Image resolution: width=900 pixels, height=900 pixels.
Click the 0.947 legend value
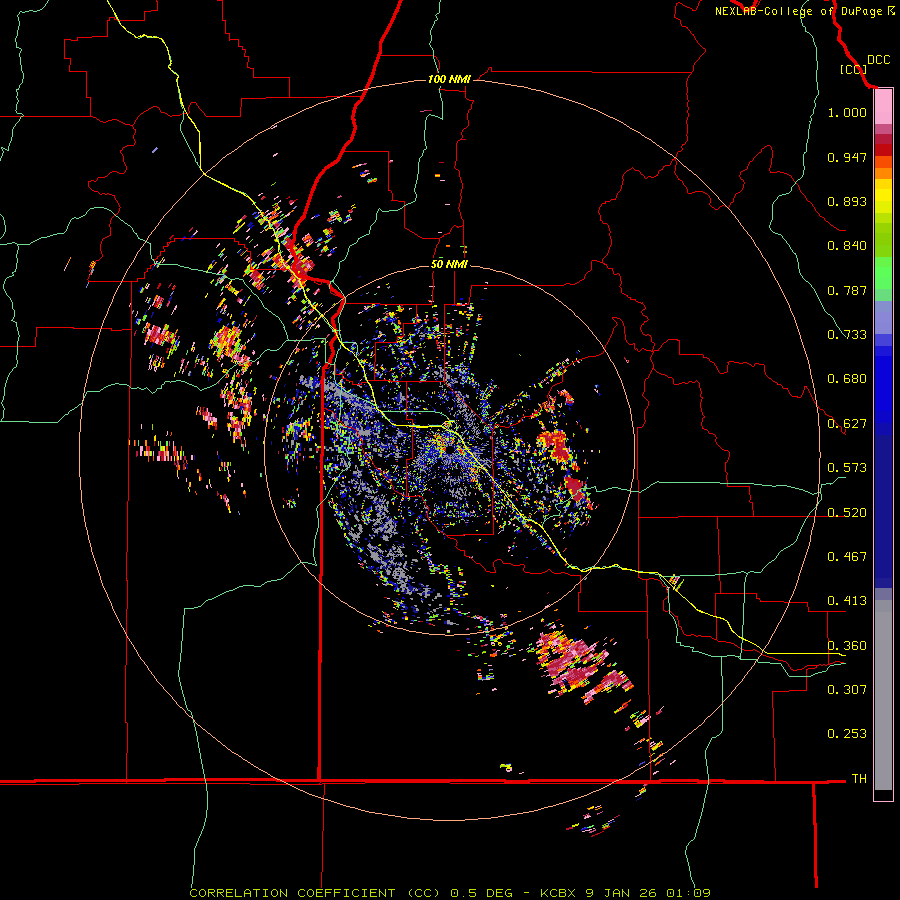(x=847, y=157)
